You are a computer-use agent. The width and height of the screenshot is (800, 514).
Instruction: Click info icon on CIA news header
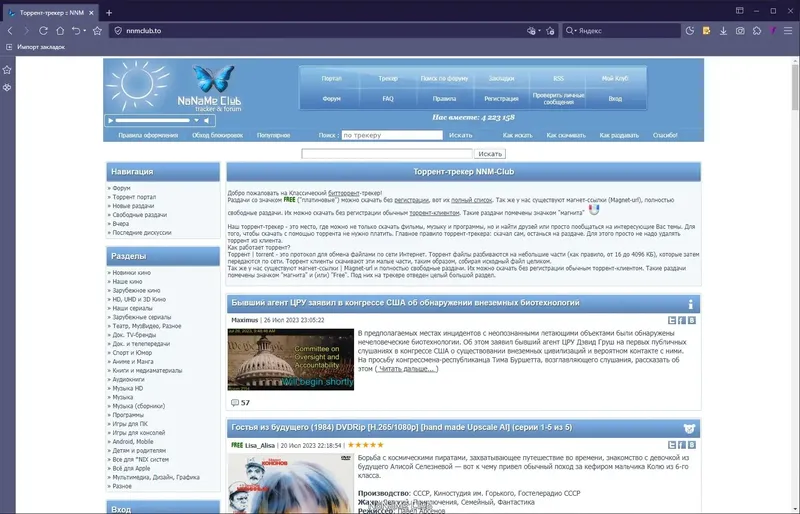[x=690, y=304]
